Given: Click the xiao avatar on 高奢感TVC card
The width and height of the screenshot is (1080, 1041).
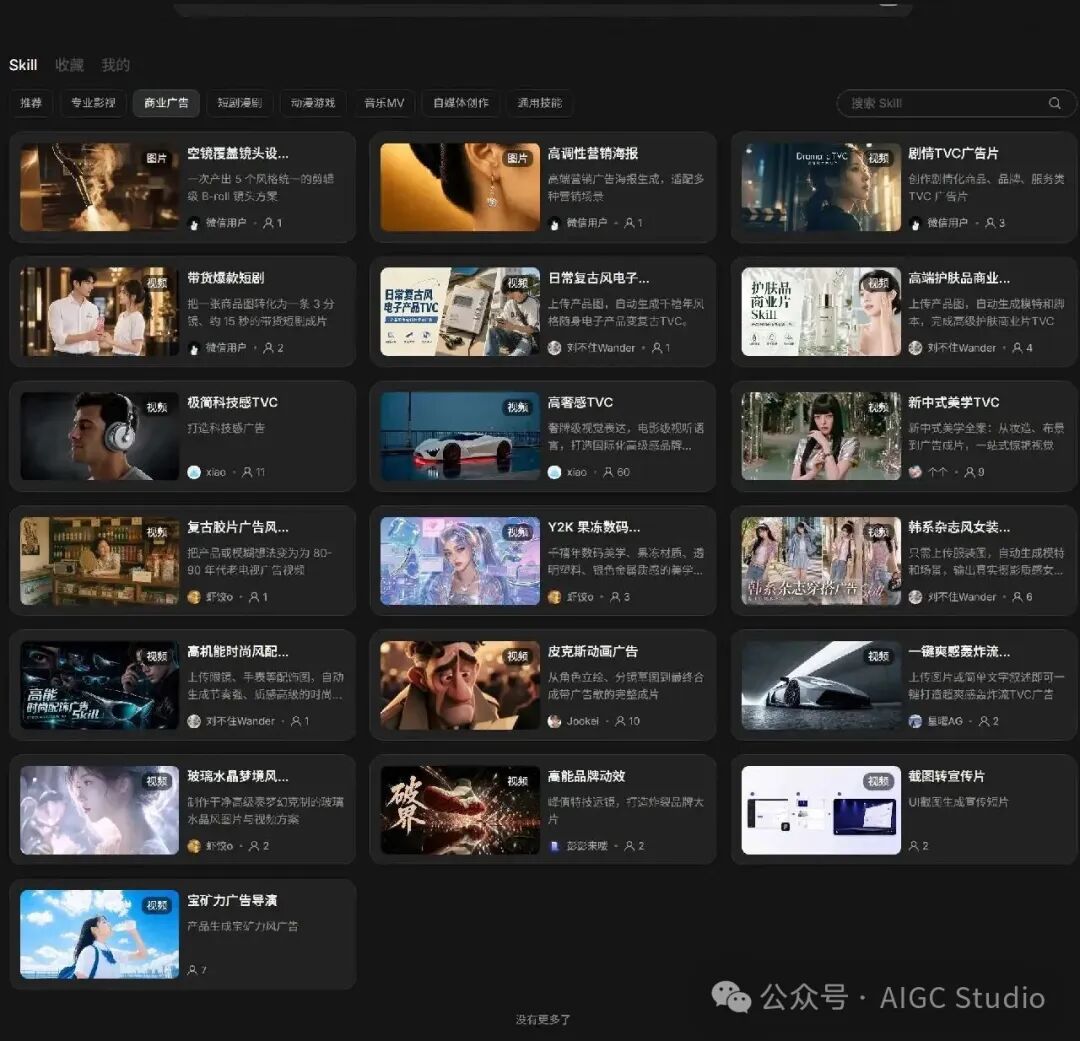Looking at the screenshot, I should tap(554, 472).
